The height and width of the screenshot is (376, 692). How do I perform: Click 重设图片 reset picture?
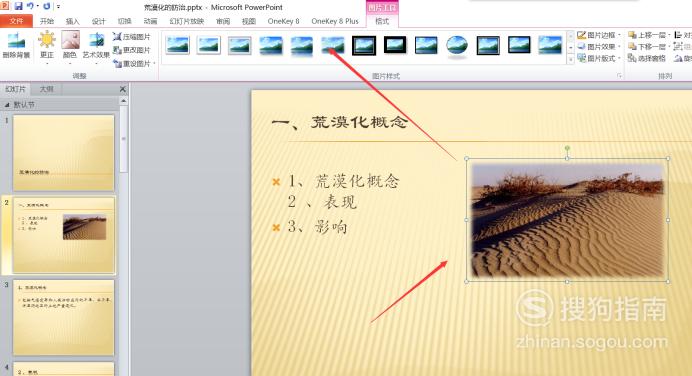point(132,64)
